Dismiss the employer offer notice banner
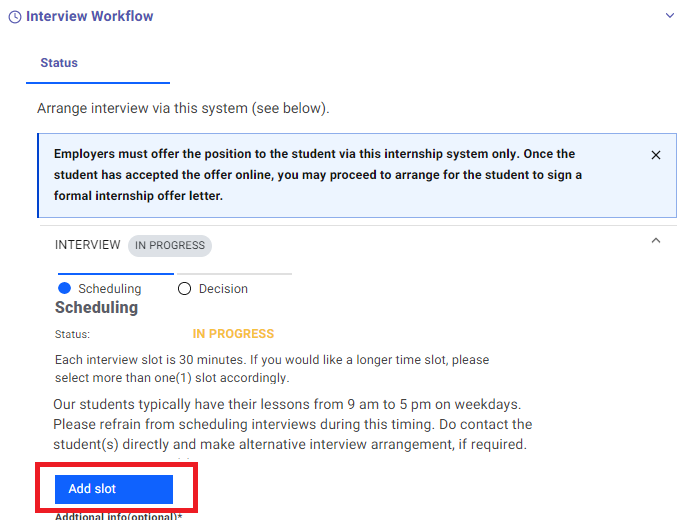Viewport: 683px width, 520px height. pos(656,155)
